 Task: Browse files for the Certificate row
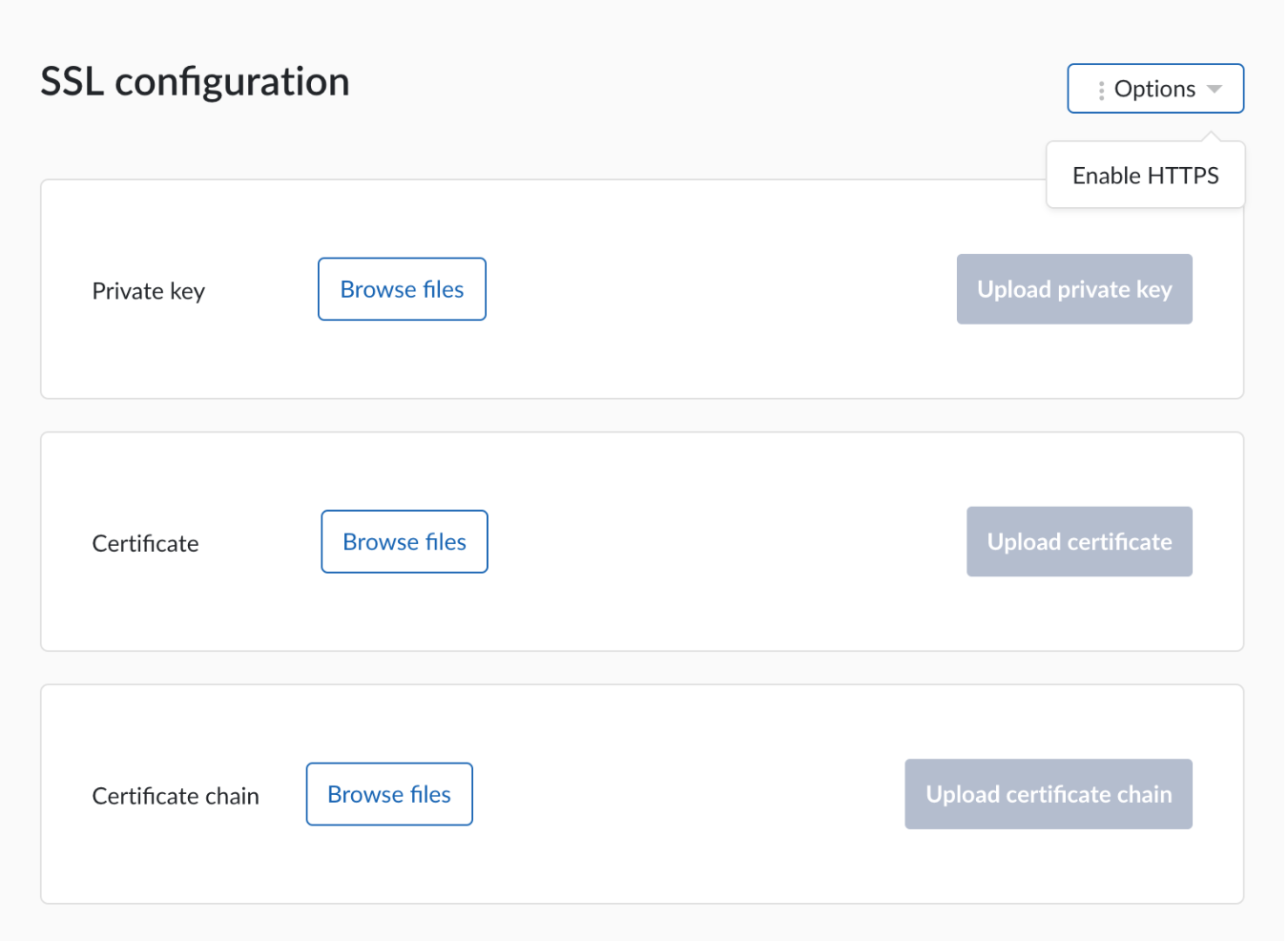click(x=405, y=542)
